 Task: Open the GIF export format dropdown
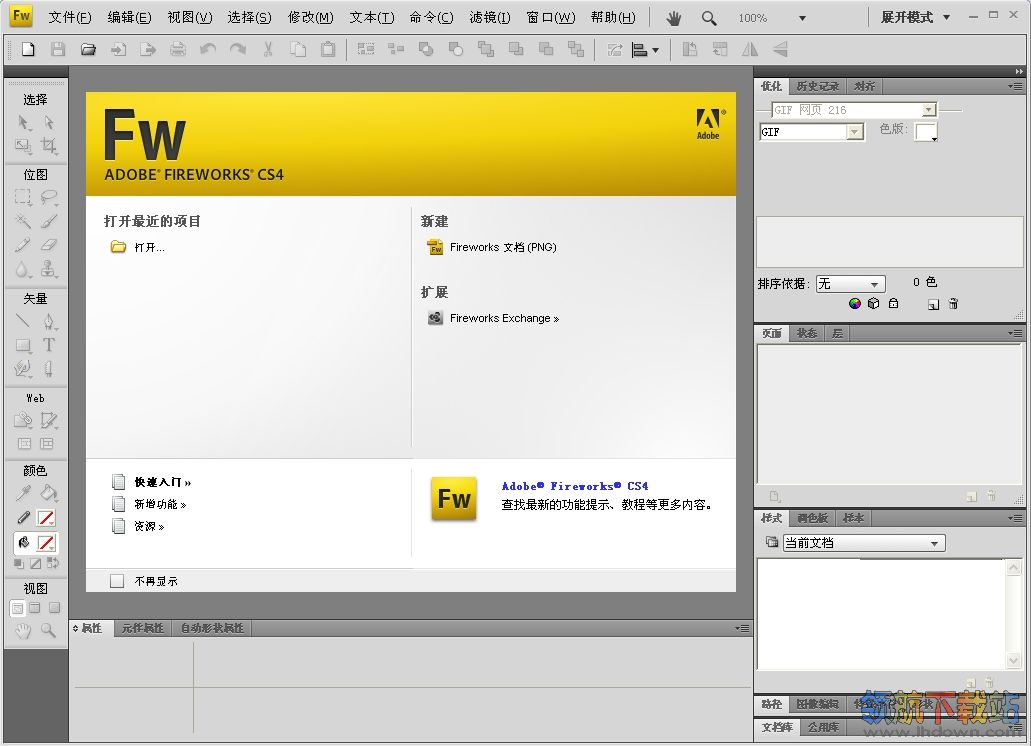(854, 132)
